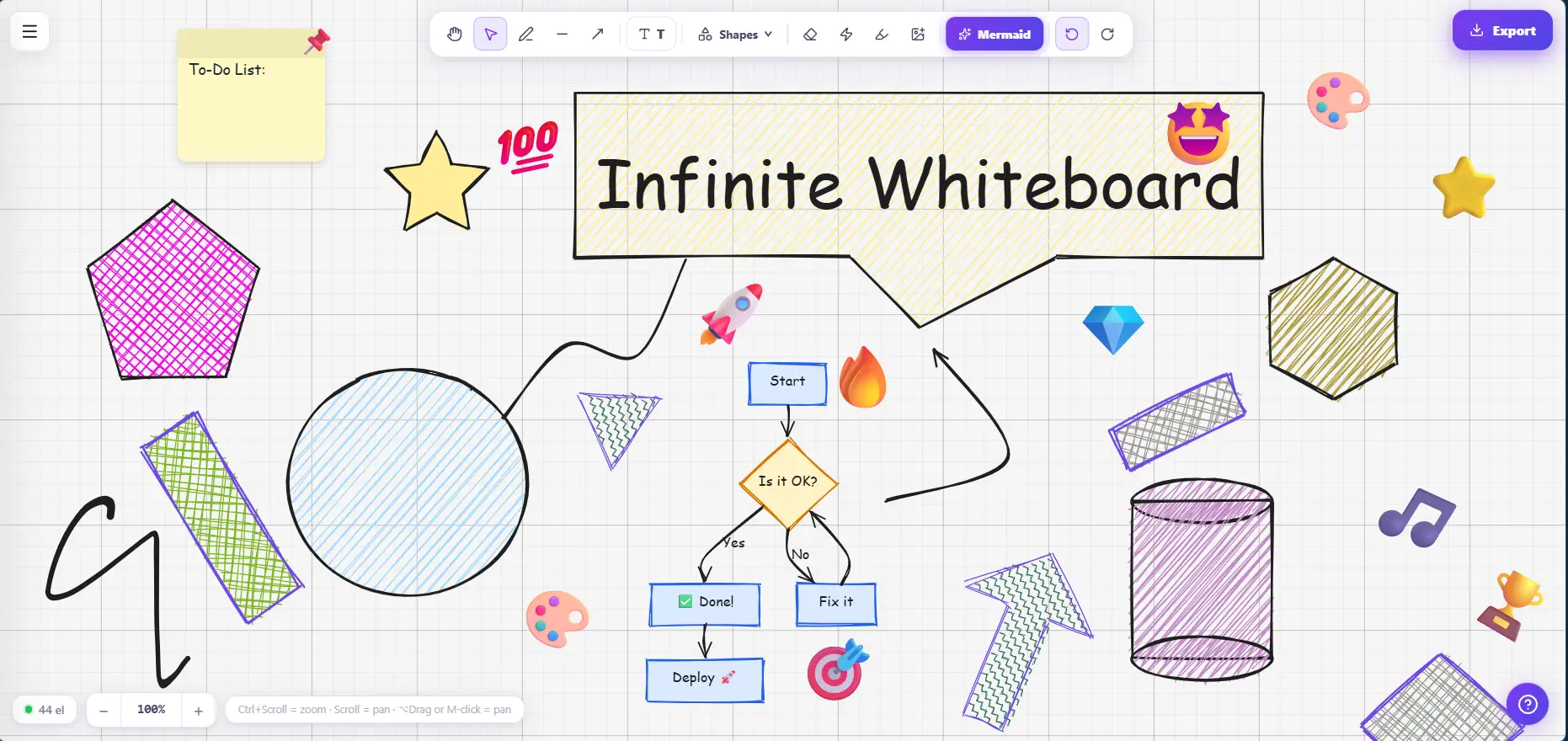Open the help question mark button
This screenshot has width=1568, height=741.
(1528, 704)
